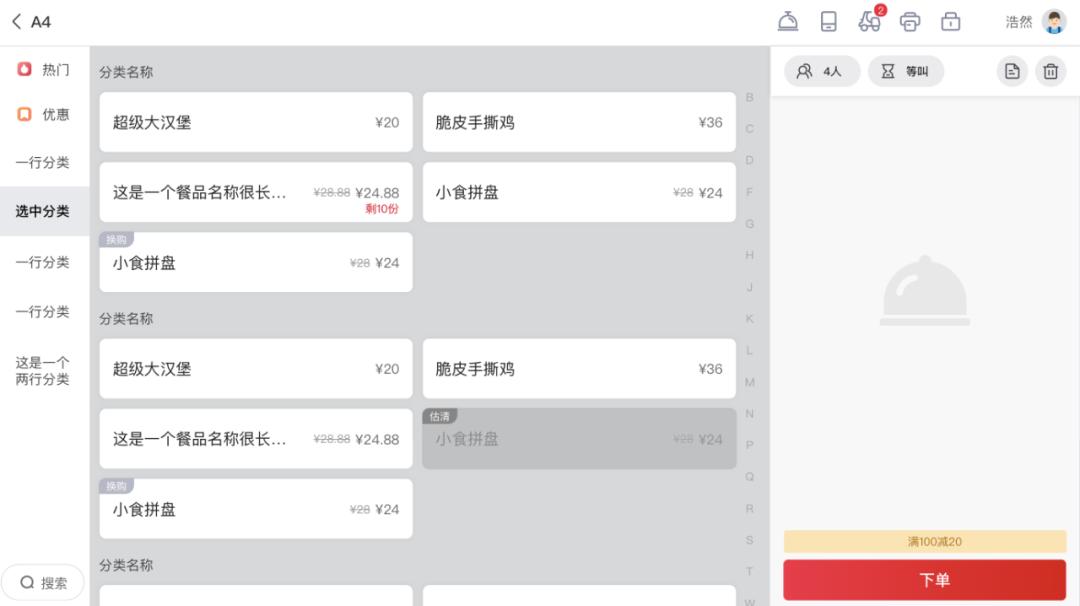Select the 热门 category in the sidebar
Viewport: 1080px width, 606px height.
[44, 70]
